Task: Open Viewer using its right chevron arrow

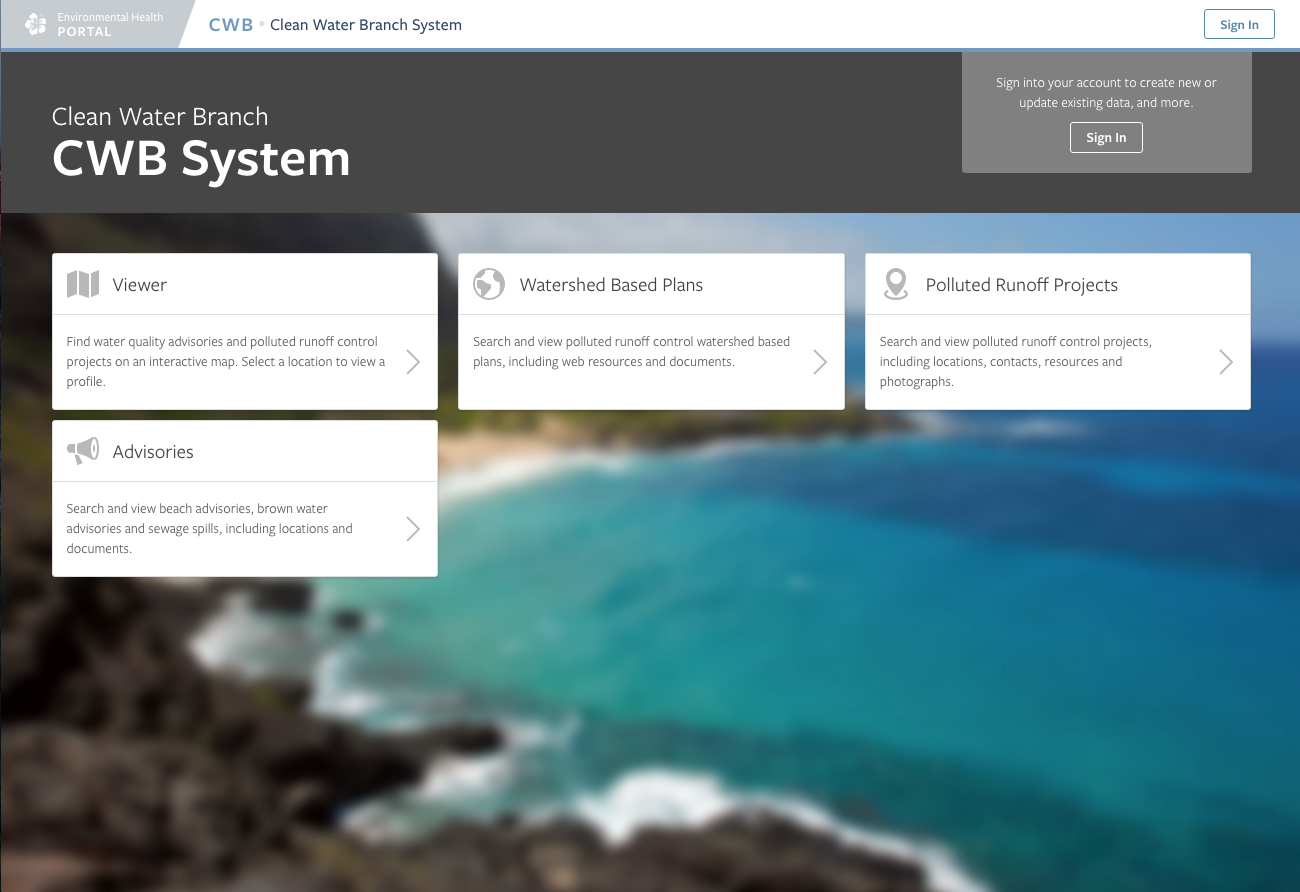Action: (x=413, y=362)
